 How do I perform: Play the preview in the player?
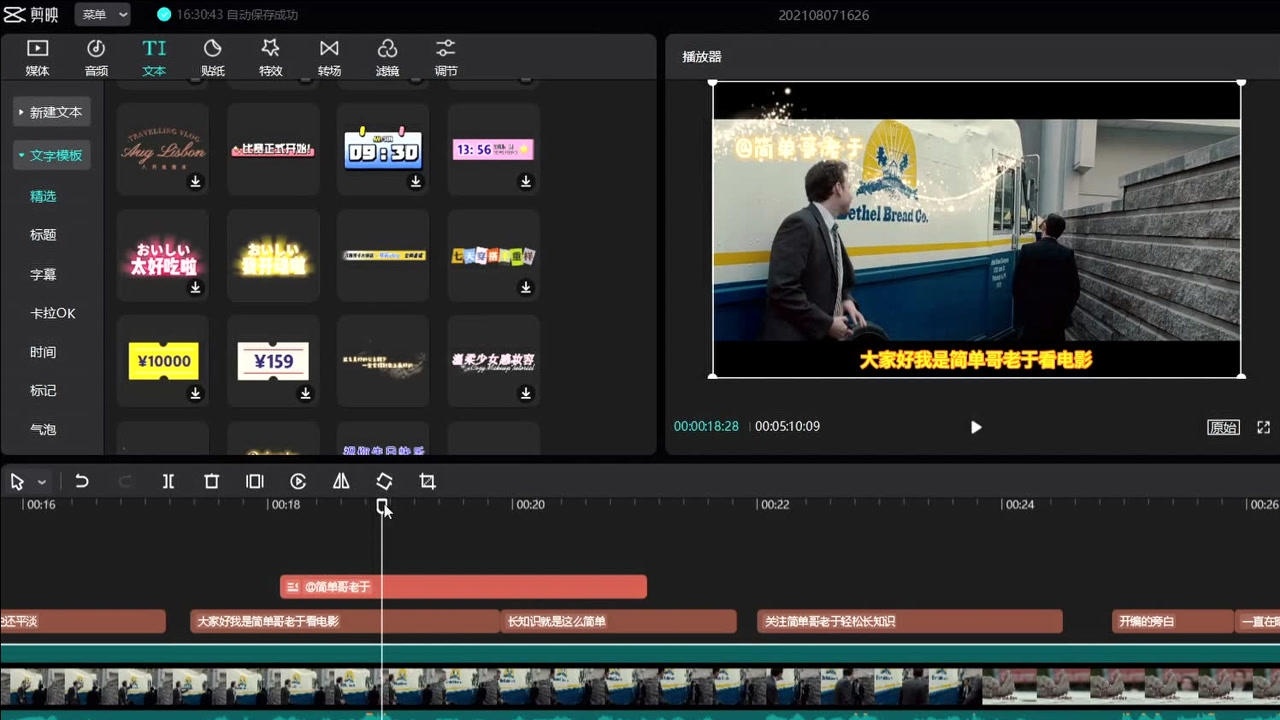[976, 427]
